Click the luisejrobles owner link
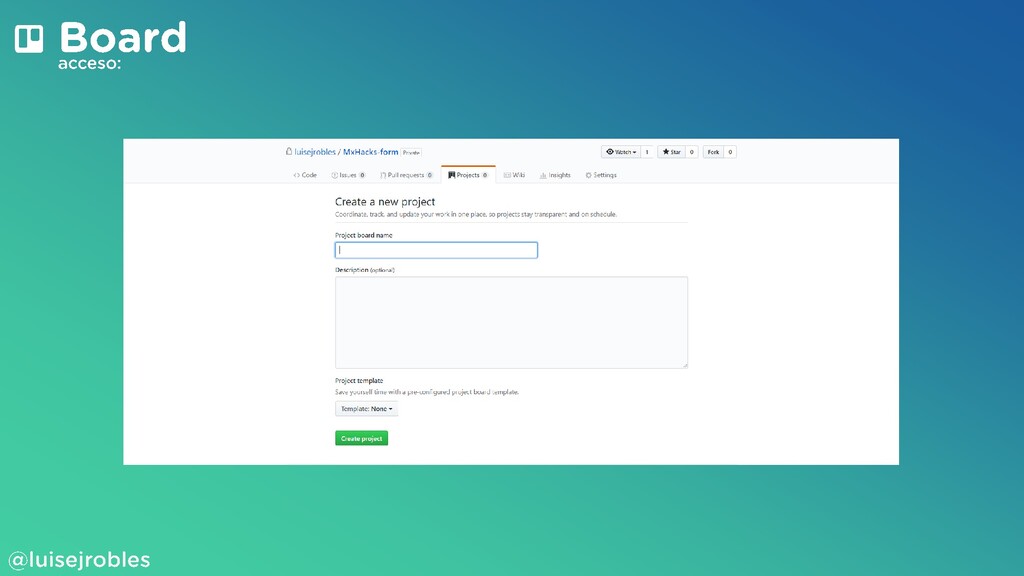Image resolution: width=1024 pixels, height=576 pixels. click(x=315, y=152)
